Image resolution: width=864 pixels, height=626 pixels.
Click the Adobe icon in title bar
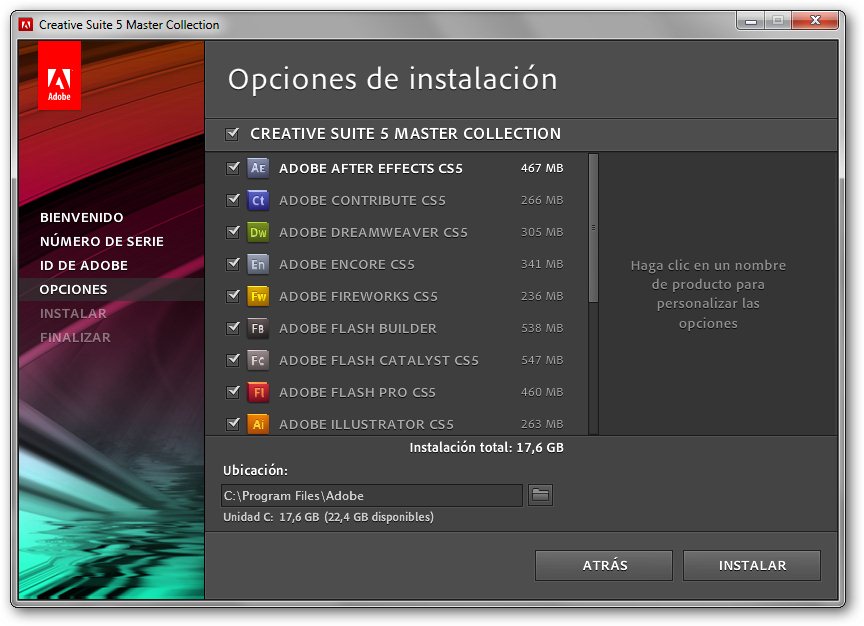point(25,25)
